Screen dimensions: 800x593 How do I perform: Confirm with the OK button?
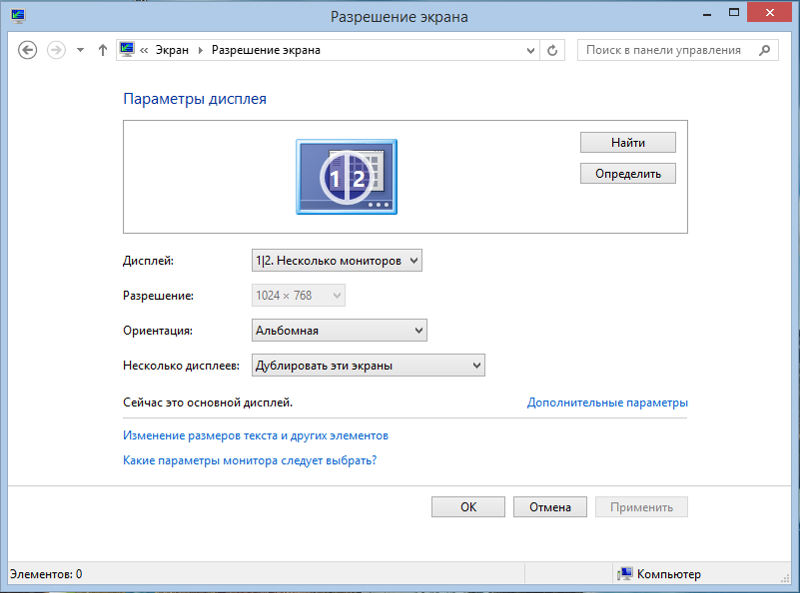point(468,507)
